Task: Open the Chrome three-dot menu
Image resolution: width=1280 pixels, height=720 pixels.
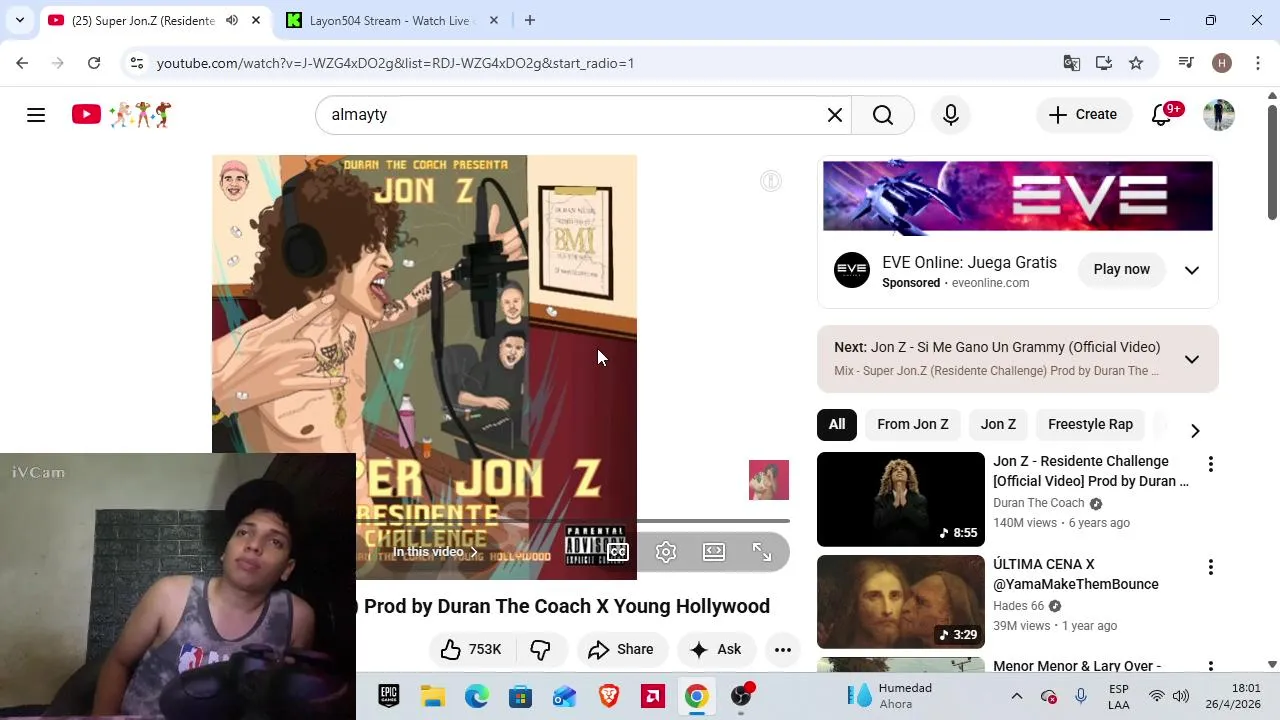Action: [1257, 63]
